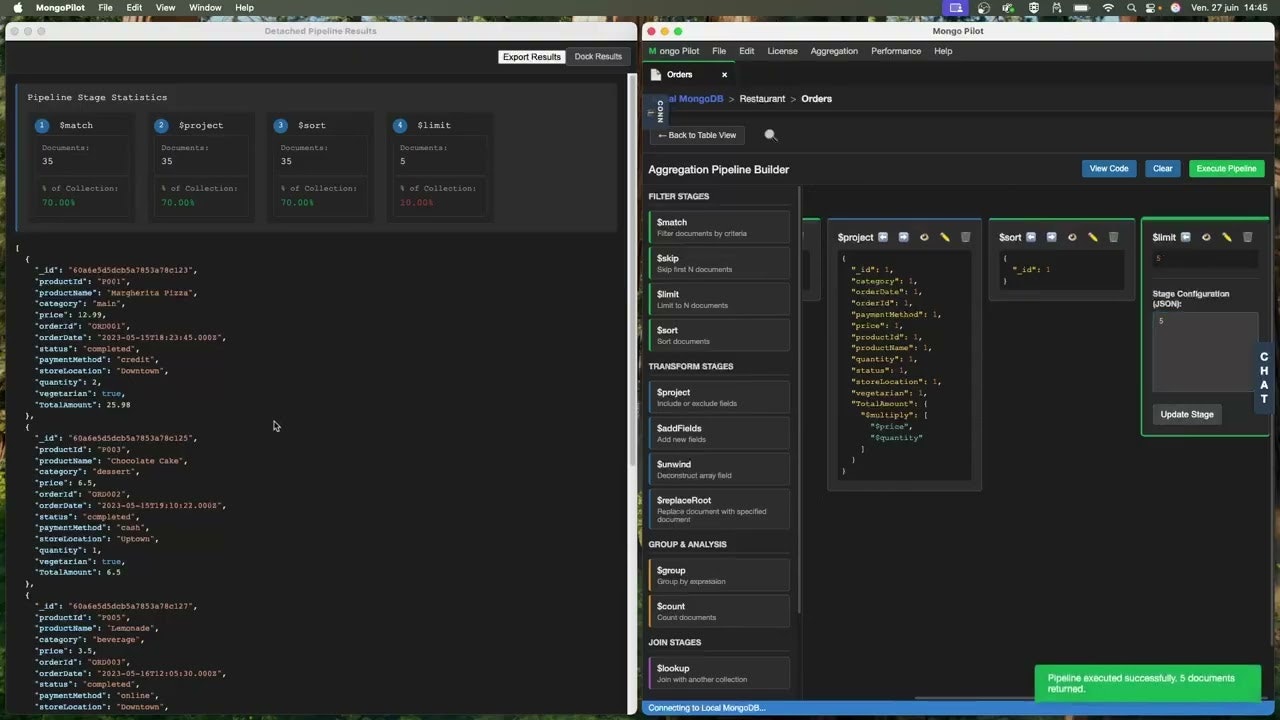Clear the aggregation pipeline
Screen dimensions: 1280x720
[1163, 169]
